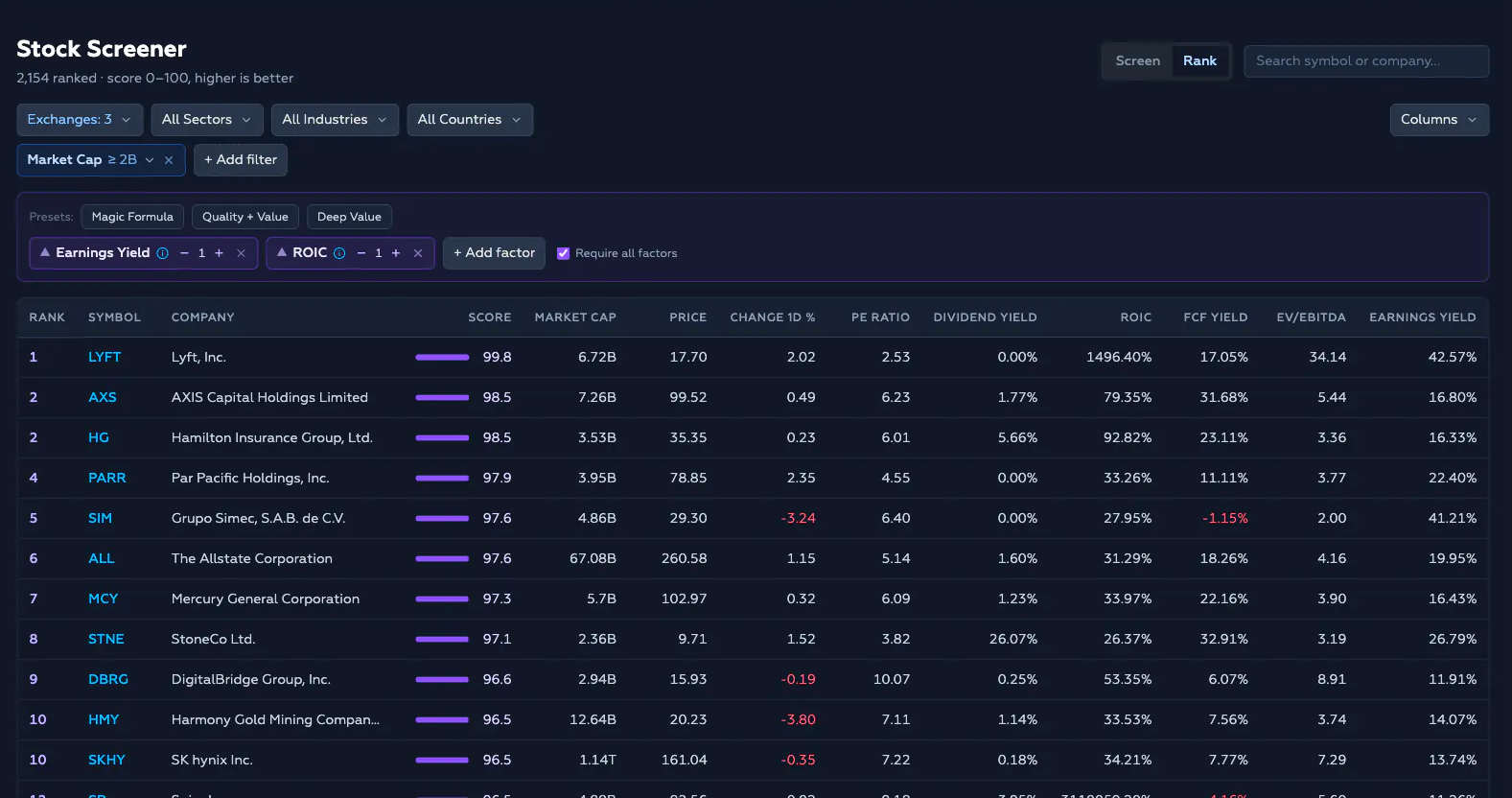Click the LYFT score bar
Screen dimensions: 1512x798
click(442, 358)
